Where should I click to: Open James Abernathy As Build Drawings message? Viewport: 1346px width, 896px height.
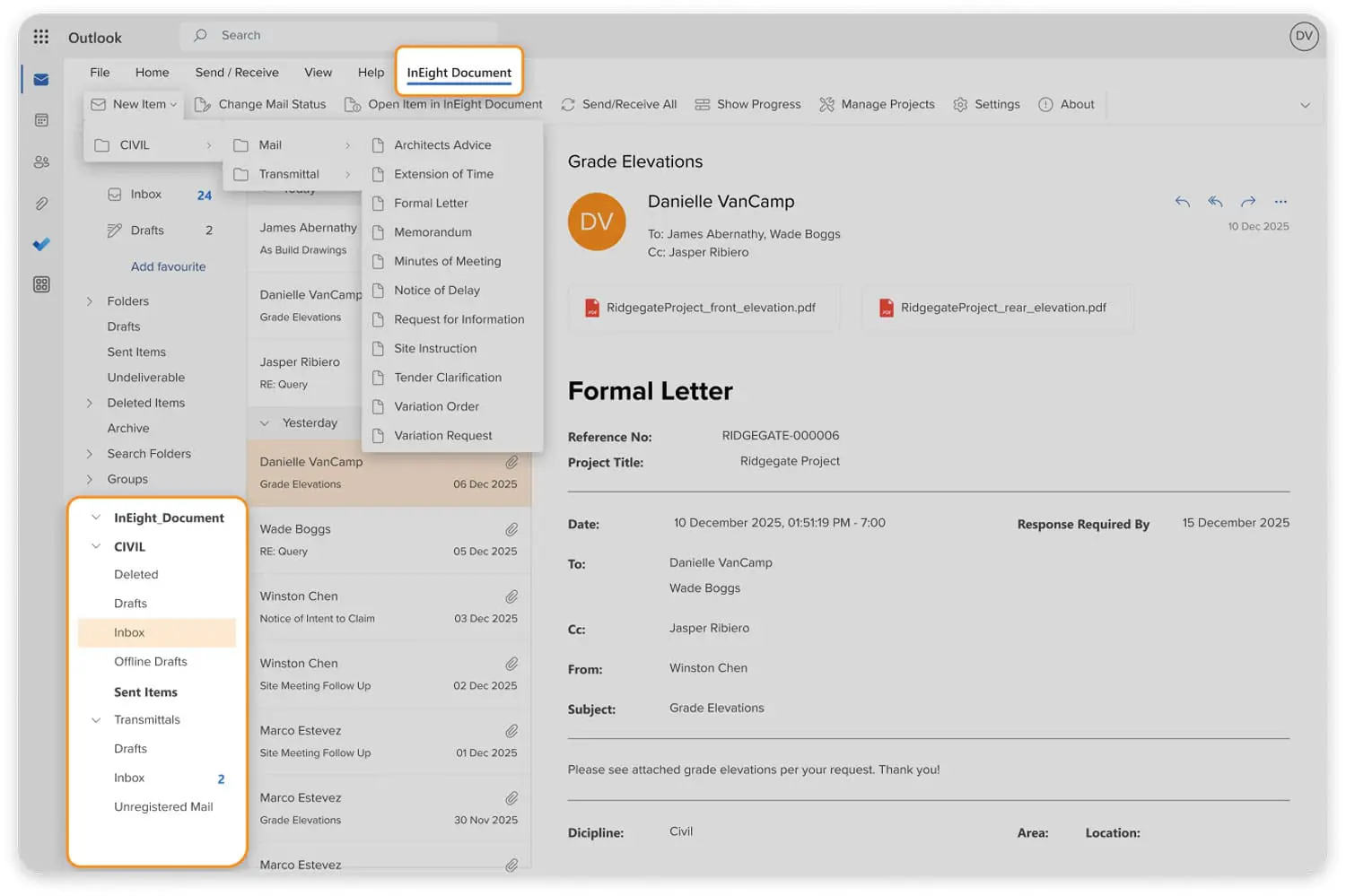pos(309,239)
